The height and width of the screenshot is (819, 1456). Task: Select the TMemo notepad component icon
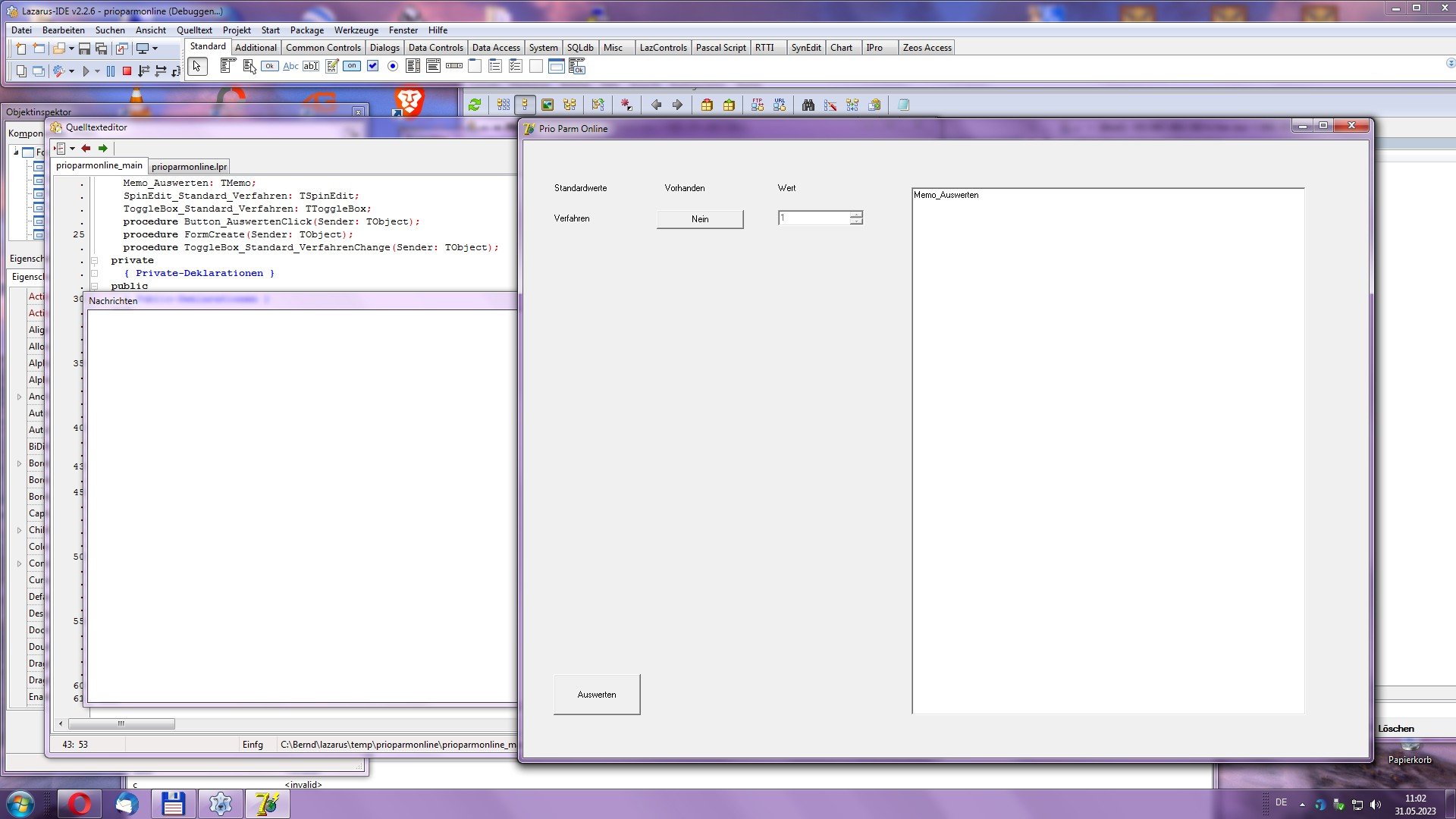point(331,67)
